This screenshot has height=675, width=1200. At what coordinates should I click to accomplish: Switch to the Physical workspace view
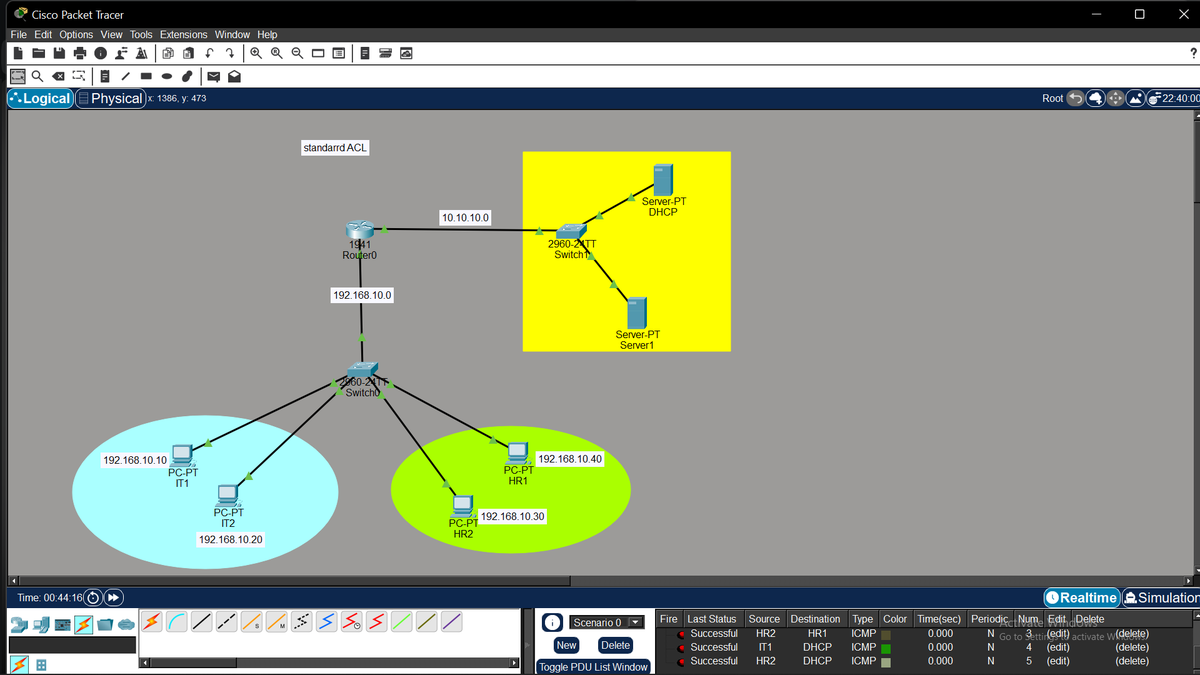pos(110,98)
